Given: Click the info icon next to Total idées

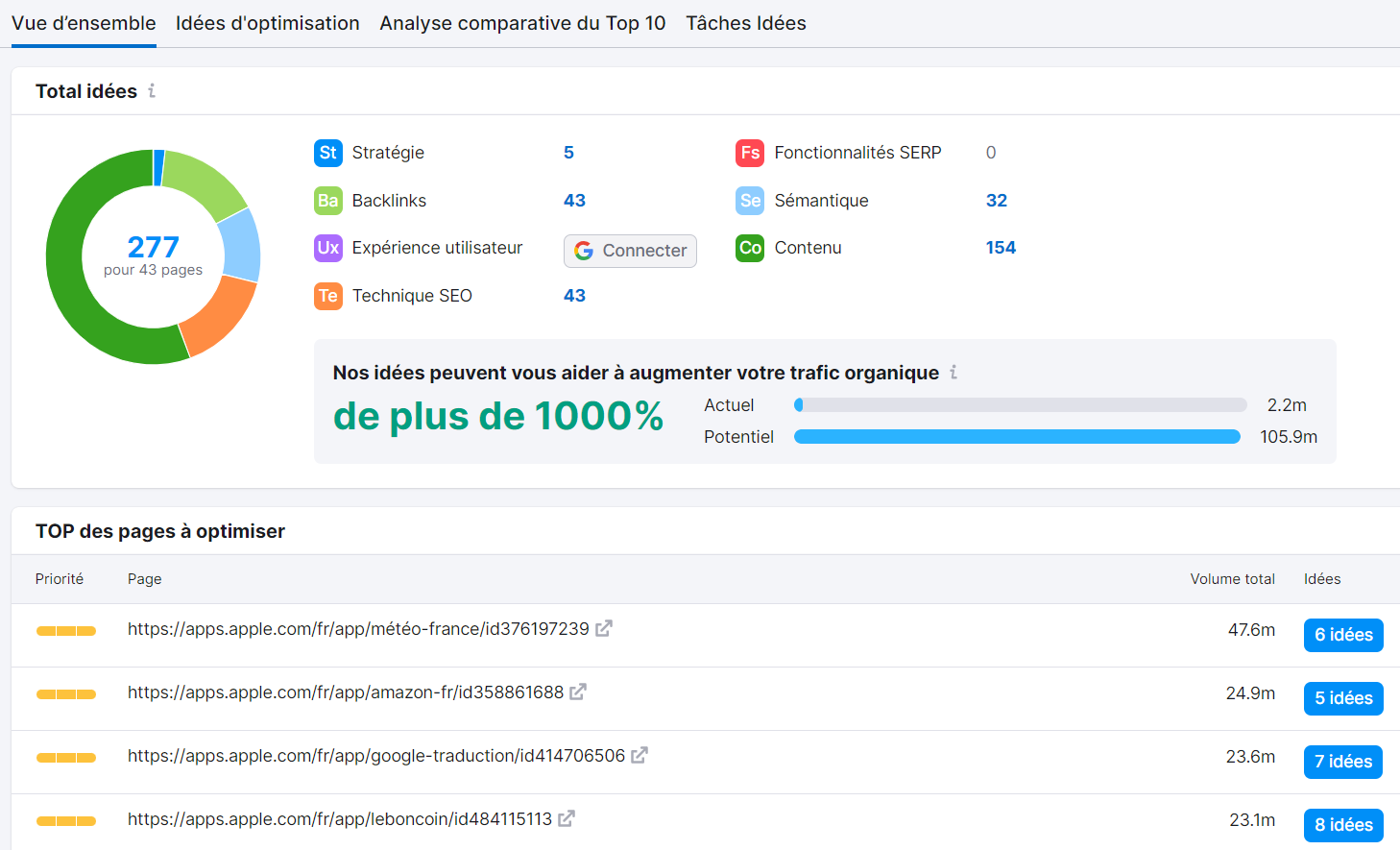Looking at the screenshot, I should pos(152,91).
